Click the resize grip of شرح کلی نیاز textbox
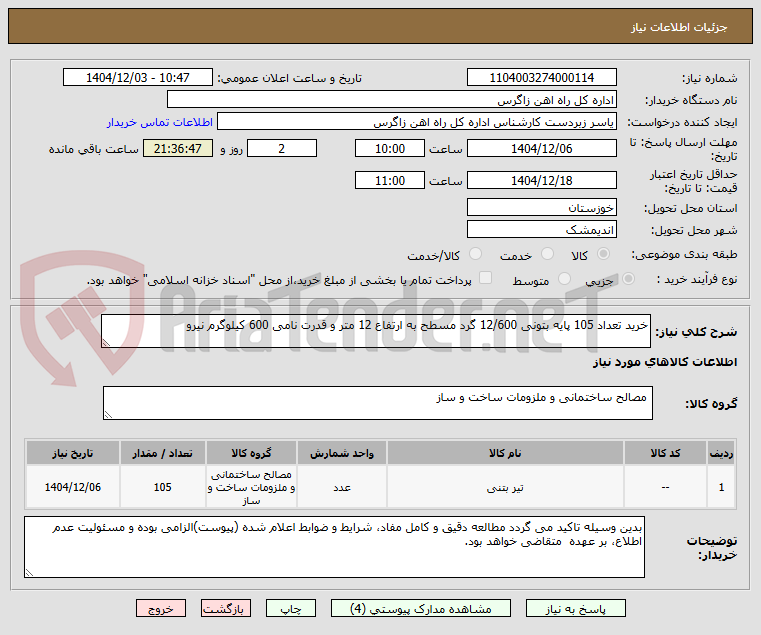Viewport: 761px width, 635px height. click(x=106, y=343)
